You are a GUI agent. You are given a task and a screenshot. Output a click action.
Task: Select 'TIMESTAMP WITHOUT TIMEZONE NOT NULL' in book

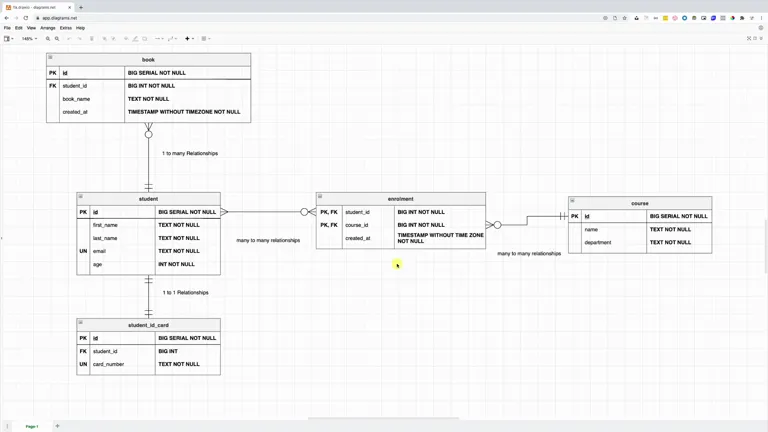pos(184,112)
